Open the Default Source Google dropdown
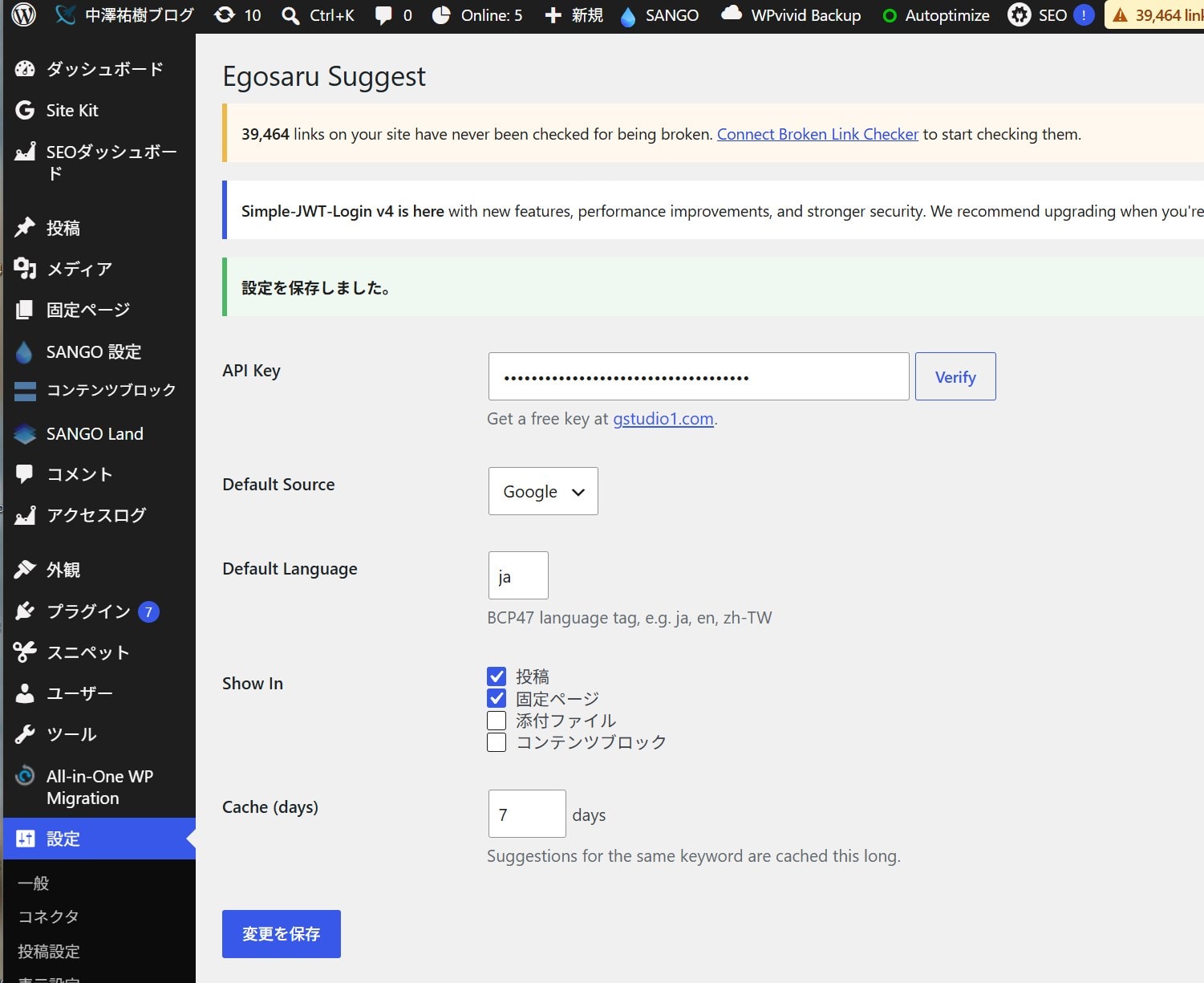The height and width of the screenshot is (983, 1204). point(543,491)
